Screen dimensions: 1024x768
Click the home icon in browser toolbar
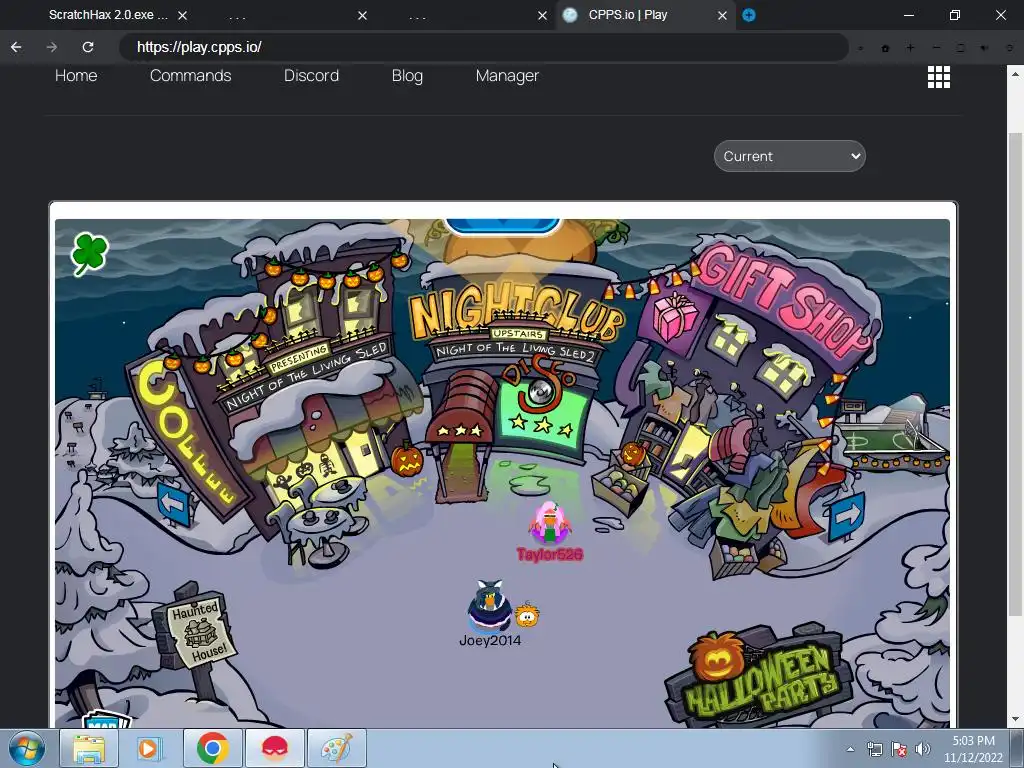coord(886,48)
